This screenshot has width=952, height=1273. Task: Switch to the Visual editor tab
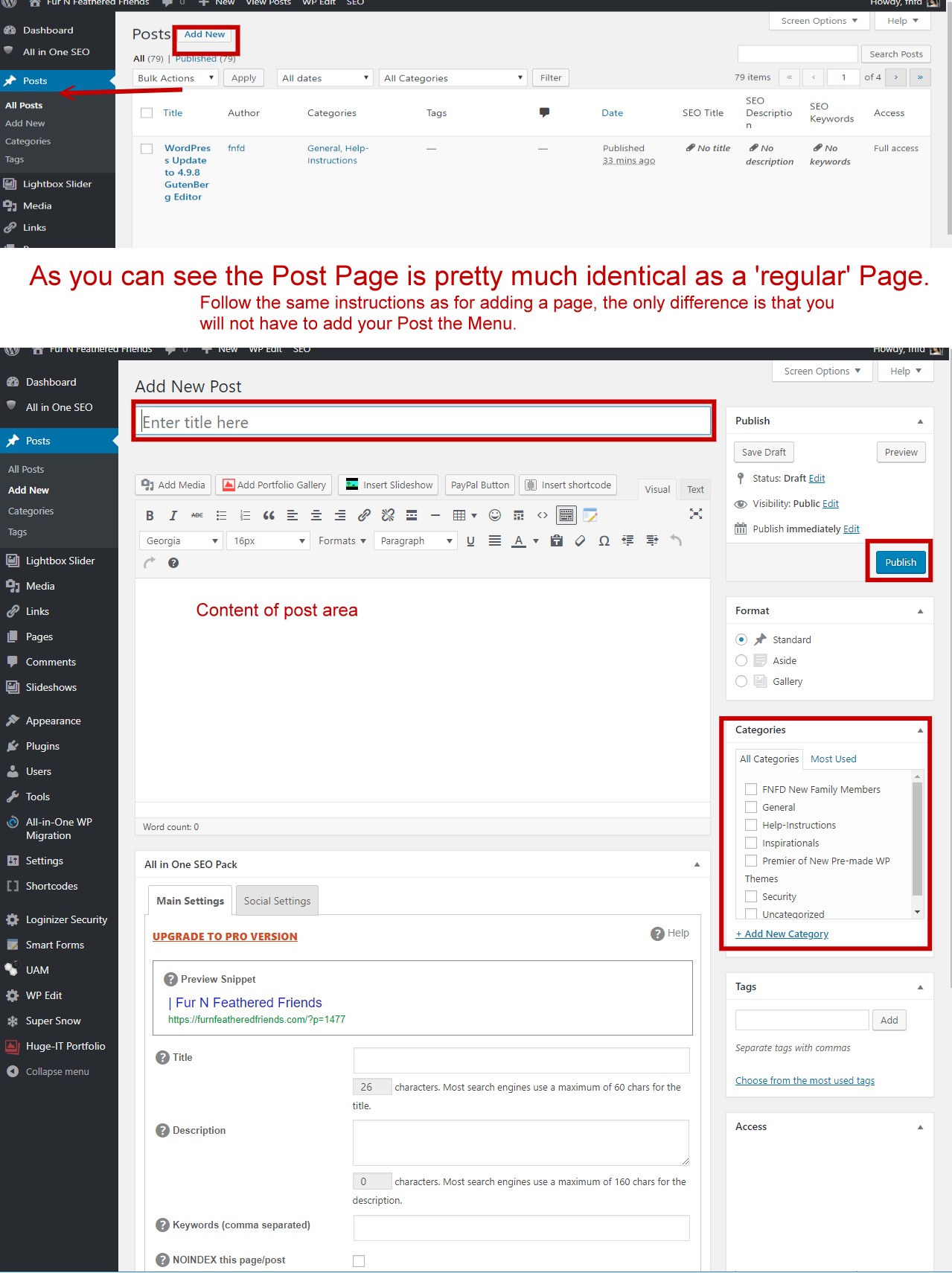point(657,489)
